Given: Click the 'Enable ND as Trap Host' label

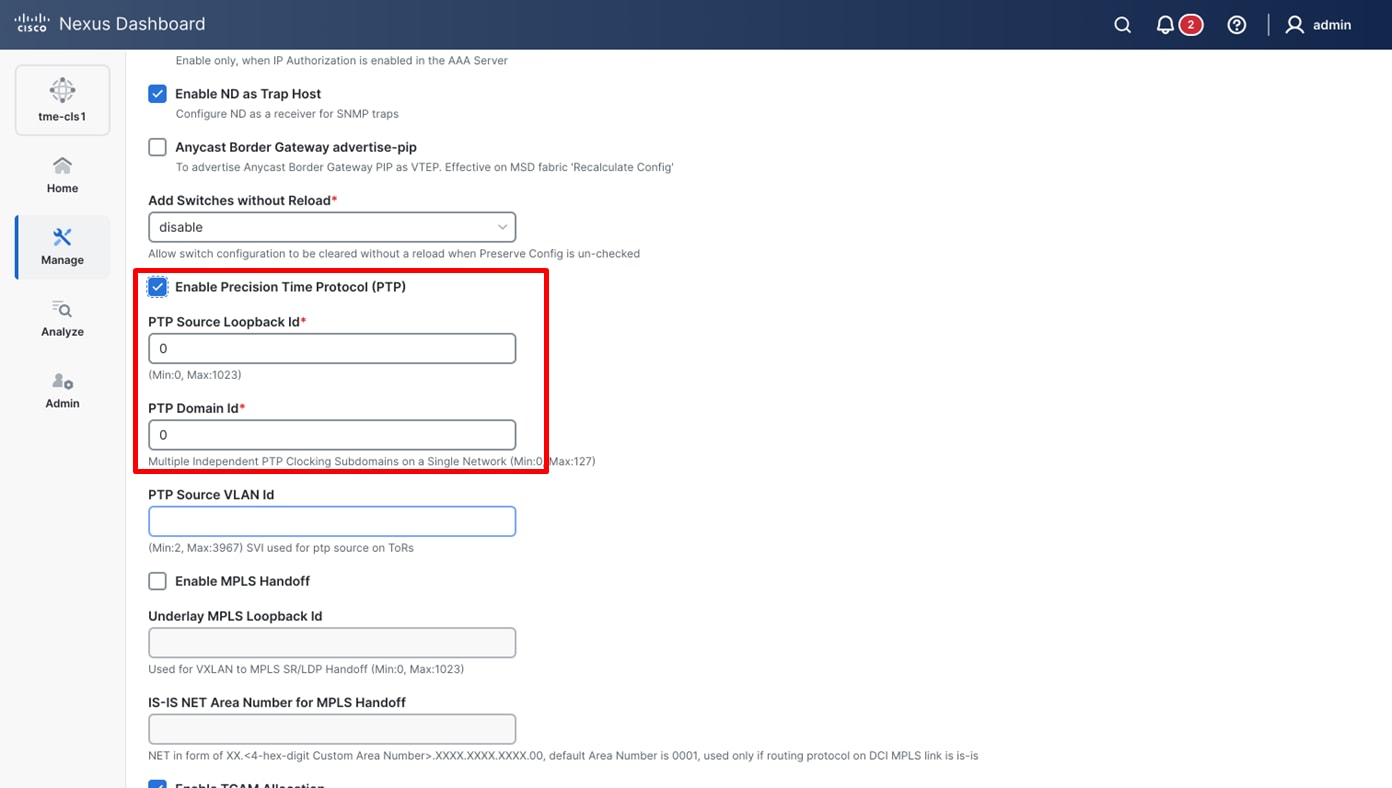Looking at the screenshot, I should (x=248, y=94).
